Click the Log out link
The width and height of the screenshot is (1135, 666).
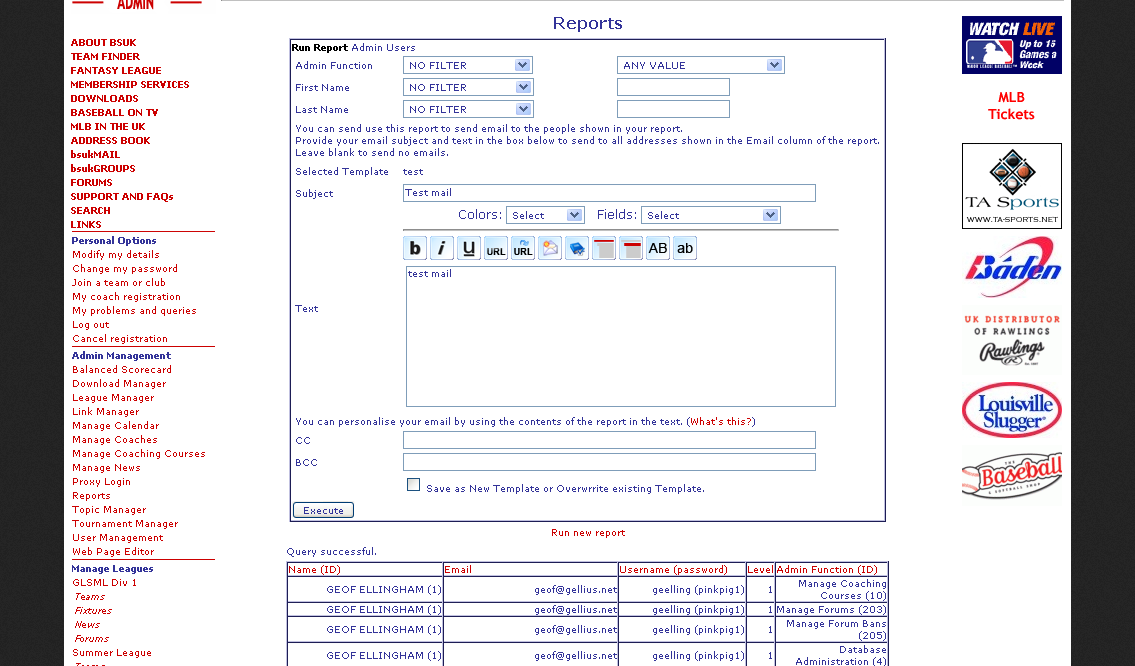(x=90, y=324)
